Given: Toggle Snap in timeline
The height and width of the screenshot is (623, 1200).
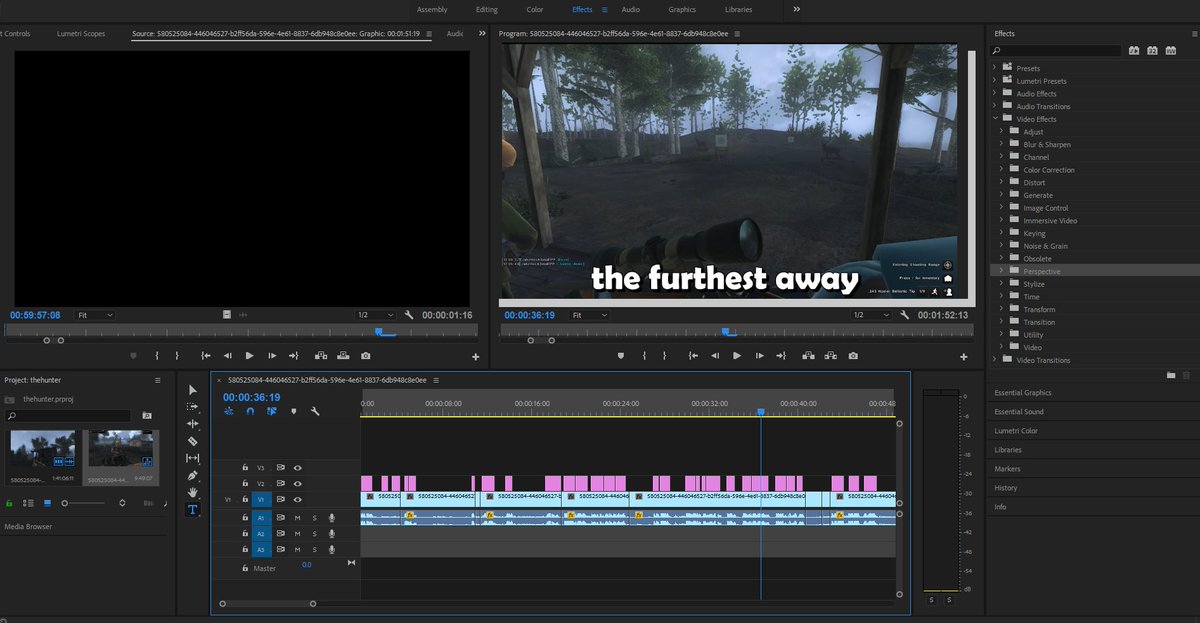Looking at the screenshot, I should (250, 411).
